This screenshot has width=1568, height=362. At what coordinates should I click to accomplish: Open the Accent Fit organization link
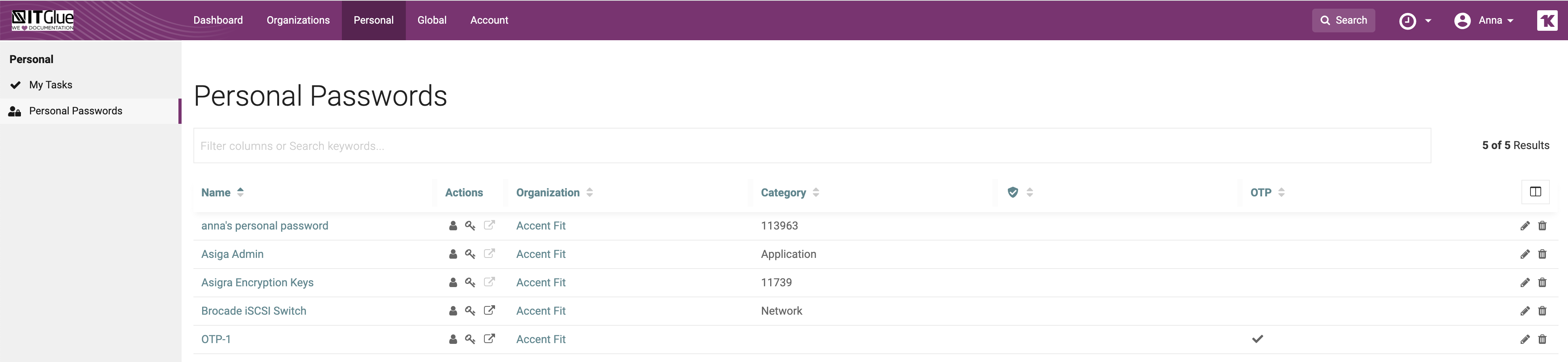pos(540,226)
